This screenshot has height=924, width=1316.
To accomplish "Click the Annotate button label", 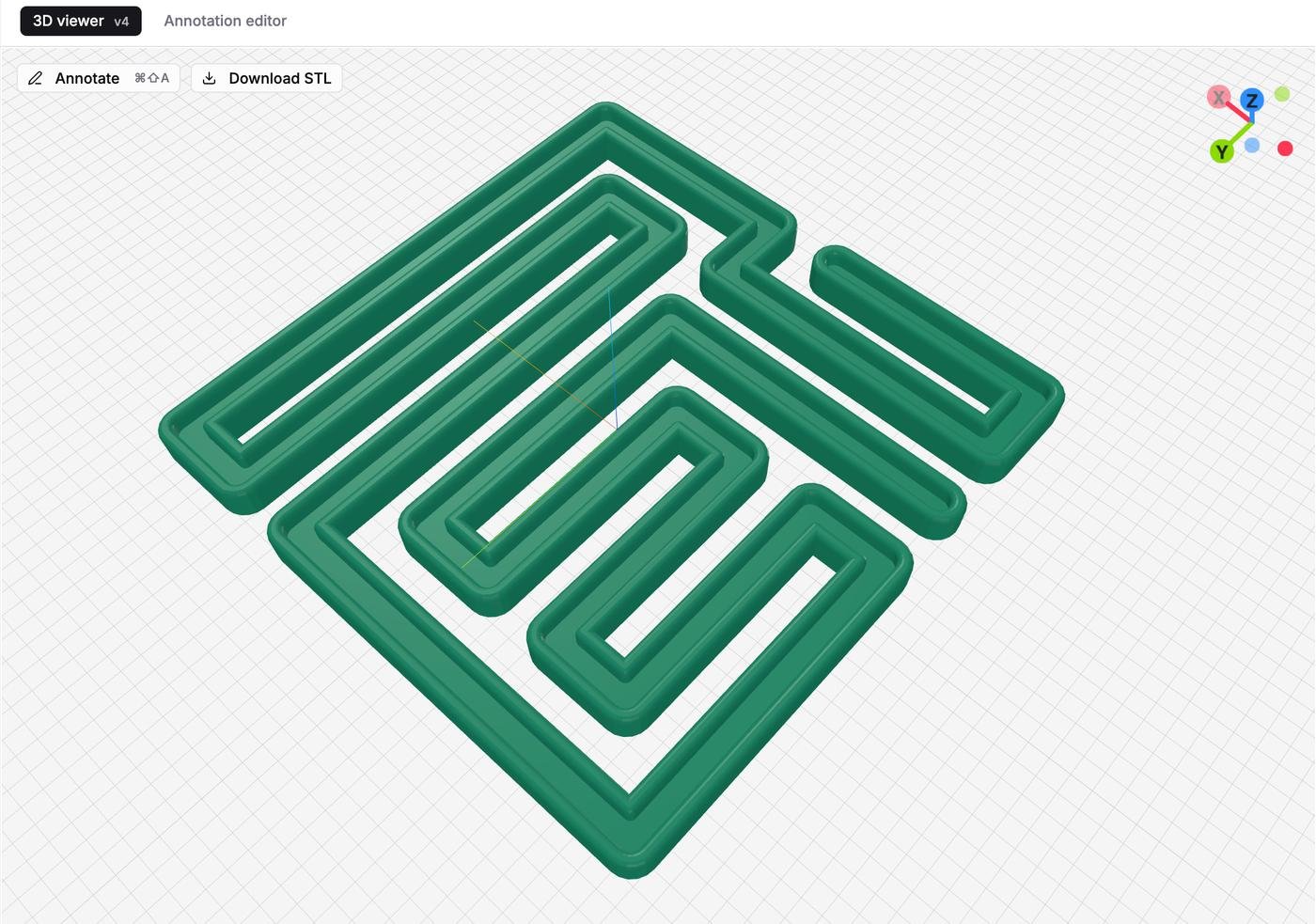I will click(86, 78).
